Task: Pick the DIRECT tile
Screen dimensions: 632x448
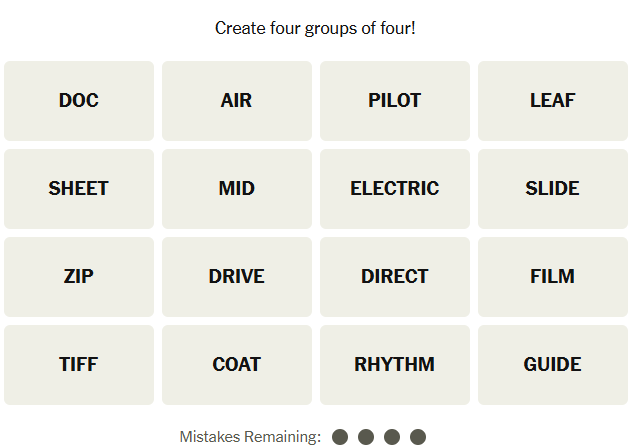Action: [395, 277]
